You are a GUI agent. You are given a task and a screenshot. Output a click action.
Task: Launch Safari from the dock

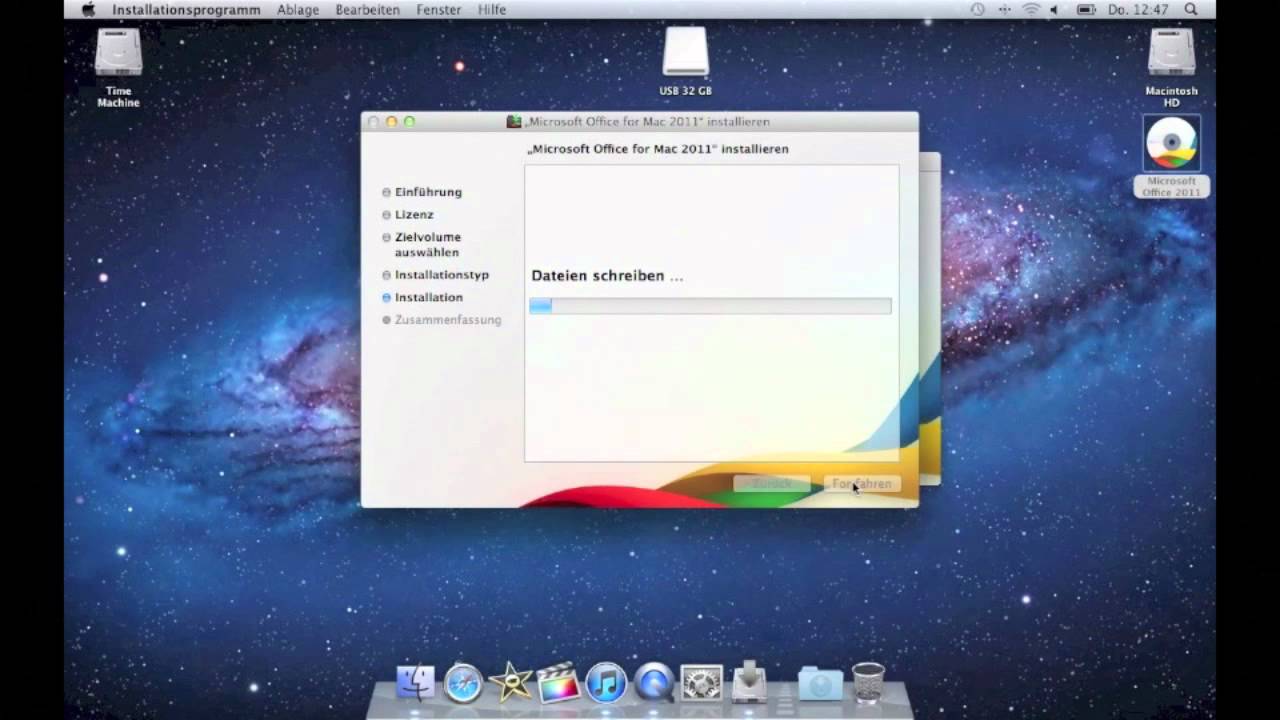point(463,682)
